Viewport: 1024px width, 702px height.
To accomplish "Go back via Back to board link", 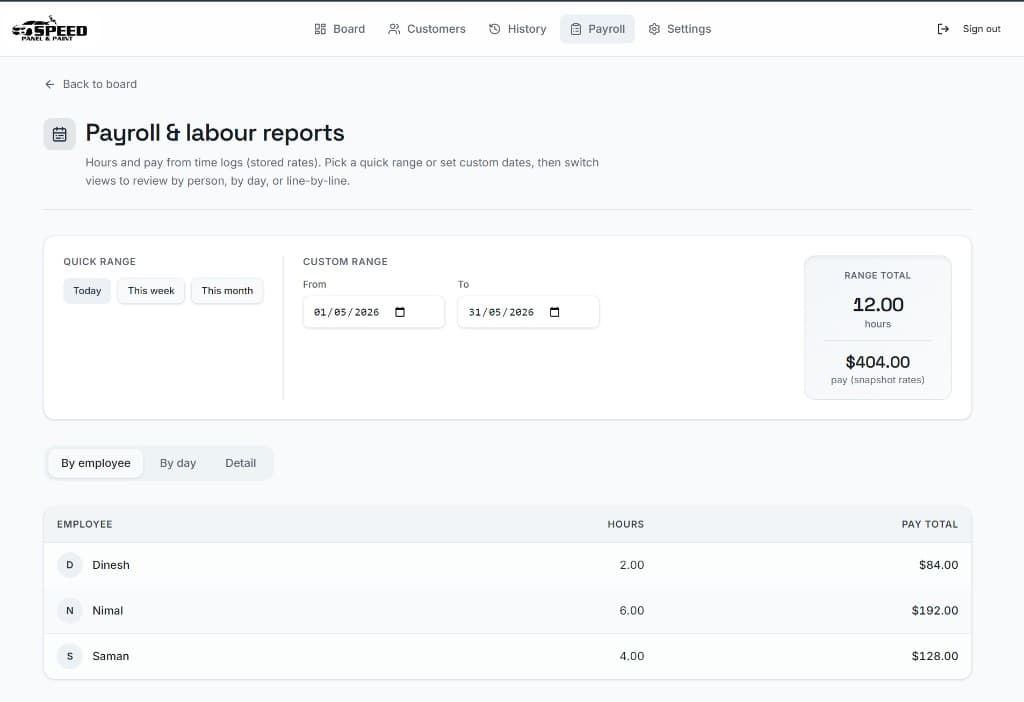I will (x=91, y=84).
